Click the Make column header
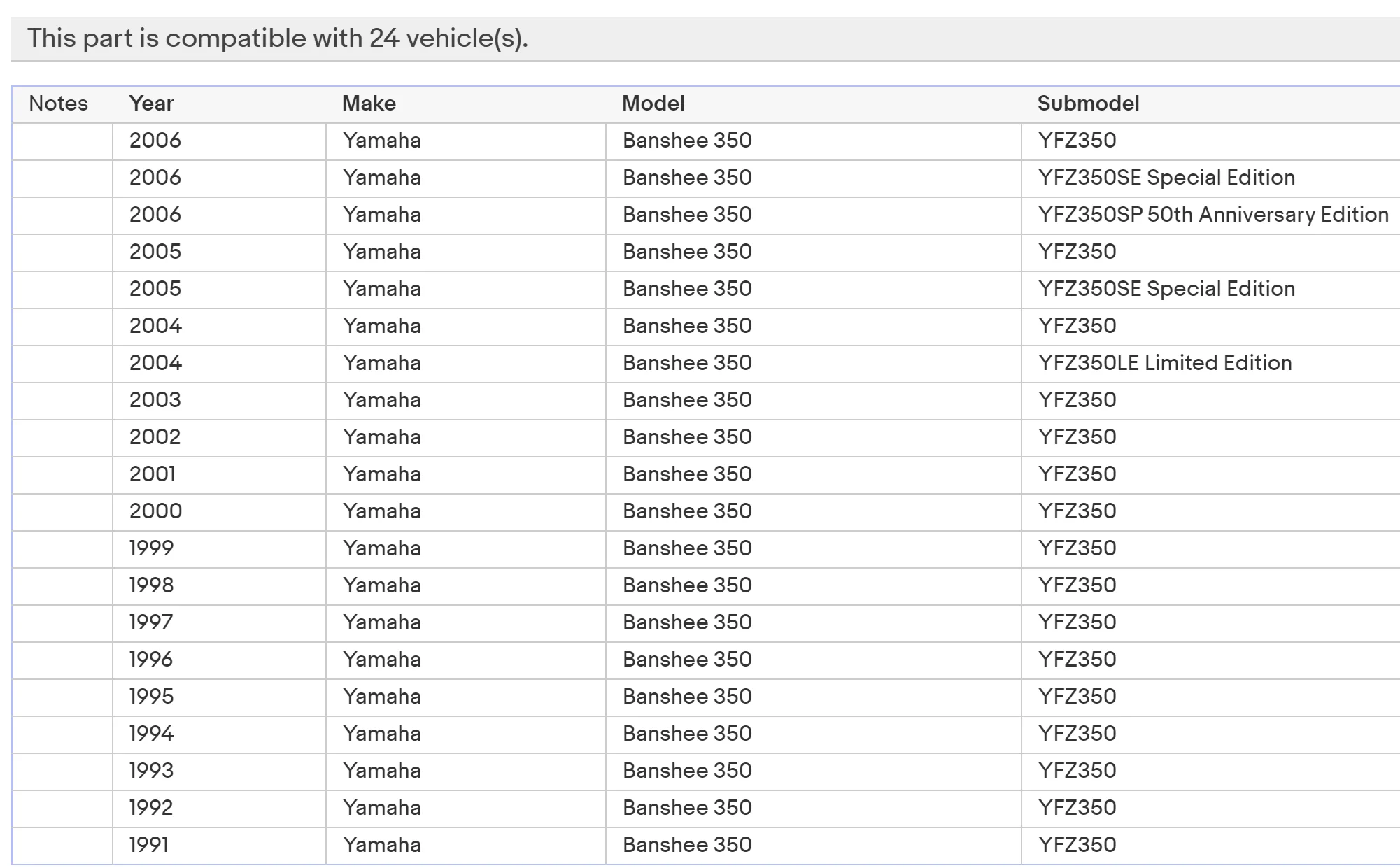 point(369,104)
